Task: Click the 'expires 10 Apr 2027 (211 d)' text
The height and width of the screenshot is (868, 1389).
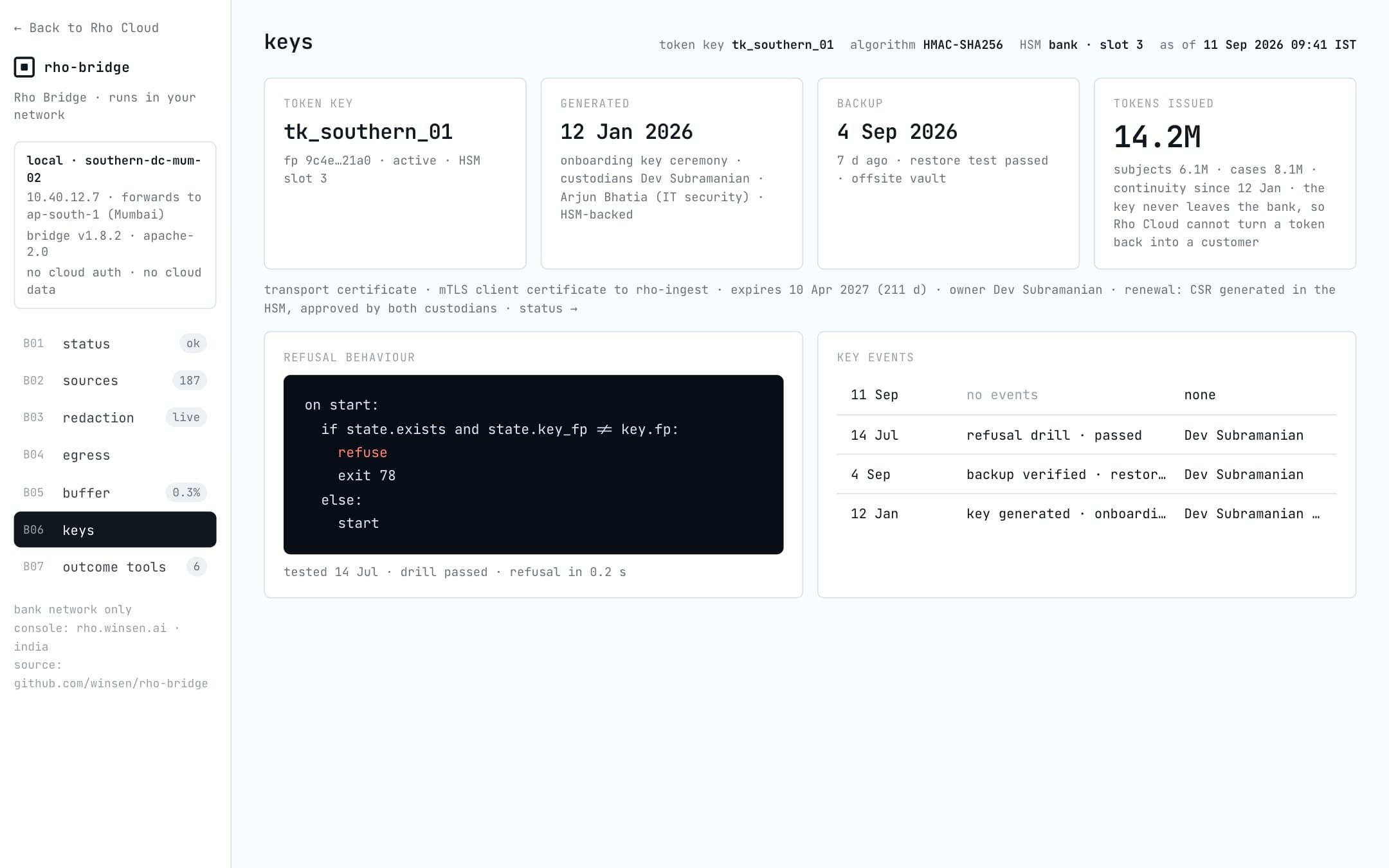Action: tap(829, 290)
